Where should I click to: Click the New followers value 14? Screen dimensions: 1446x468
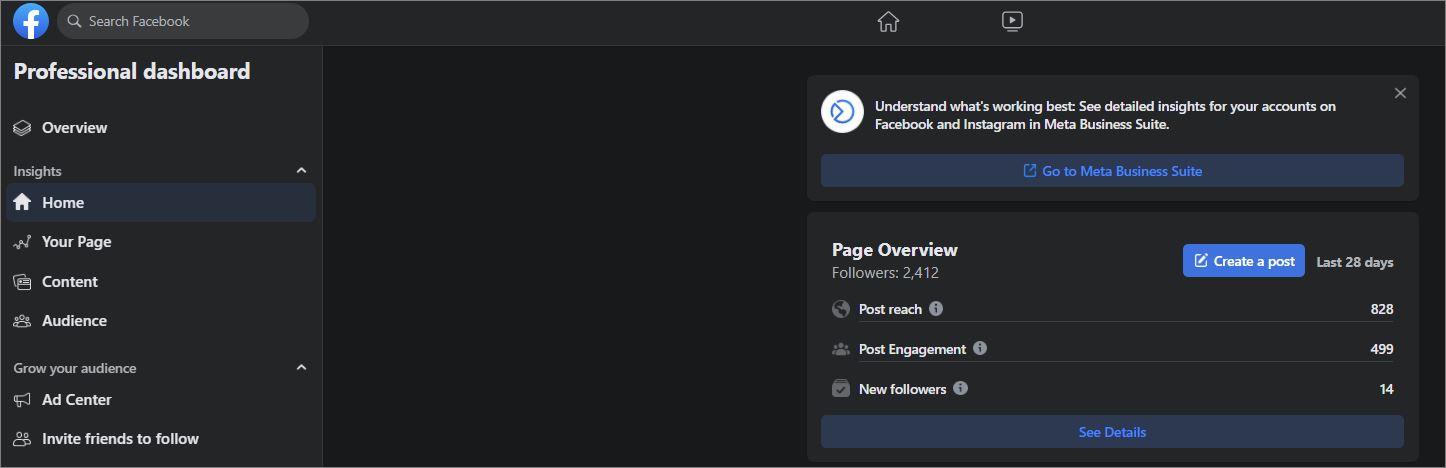point(1386,389)
